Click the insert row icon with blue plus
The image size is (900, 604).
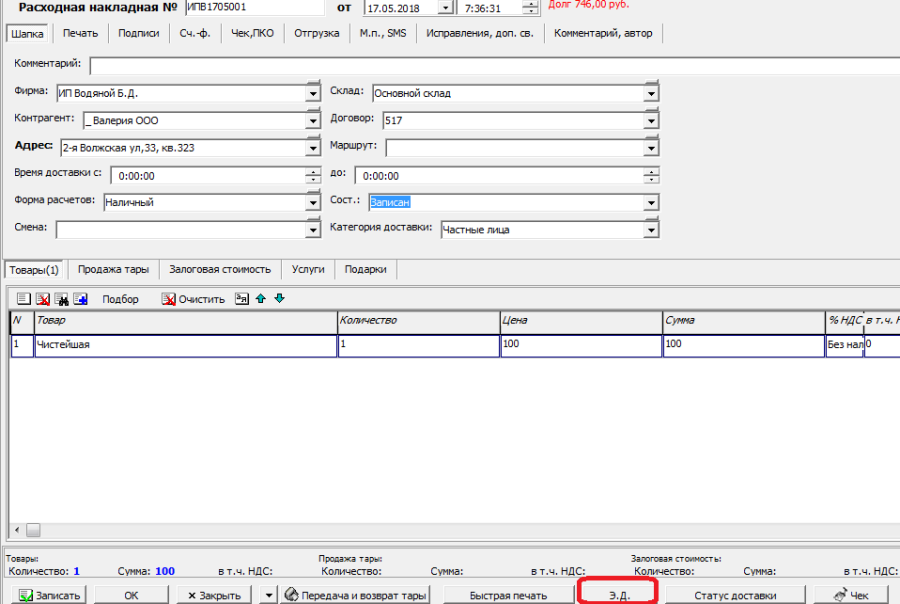click(80, 299)
